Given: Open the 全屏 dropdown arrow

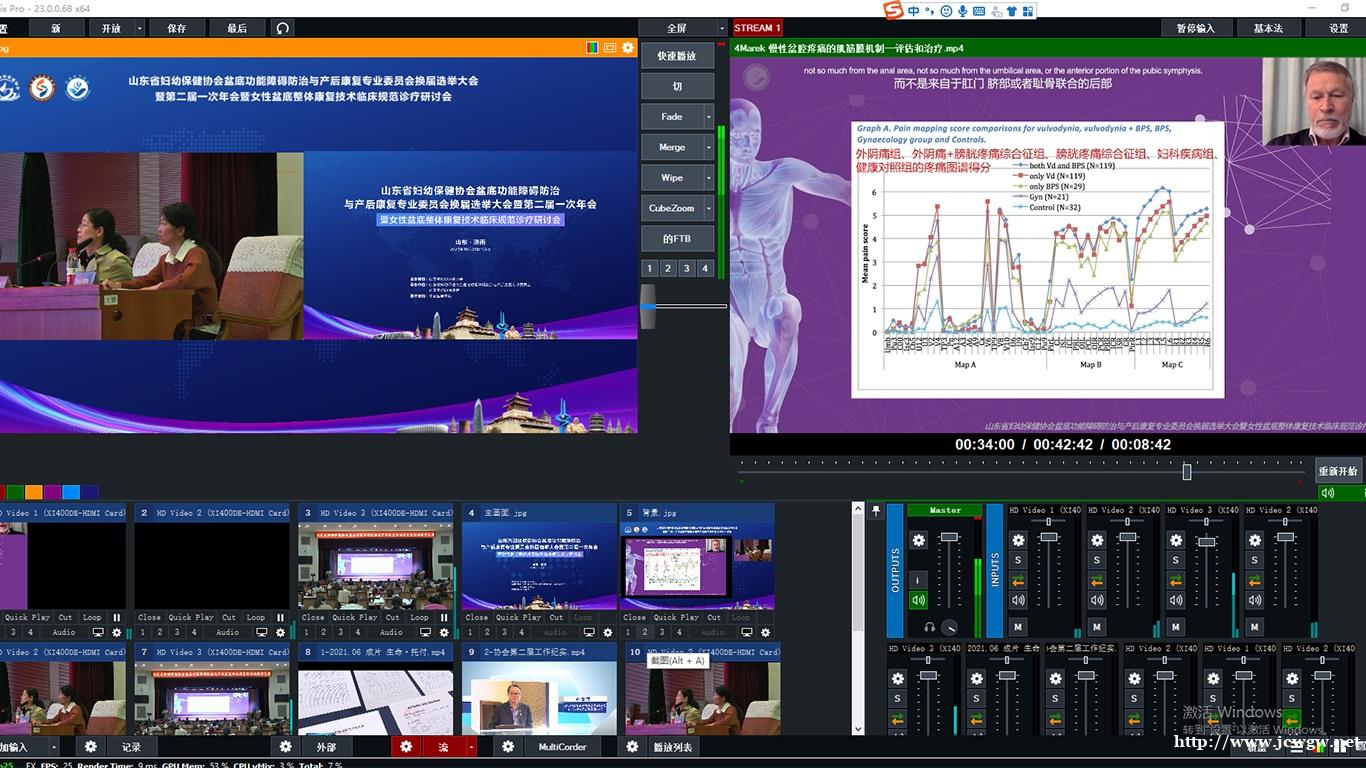Looking at the screenshot, I should coord(720,28).
